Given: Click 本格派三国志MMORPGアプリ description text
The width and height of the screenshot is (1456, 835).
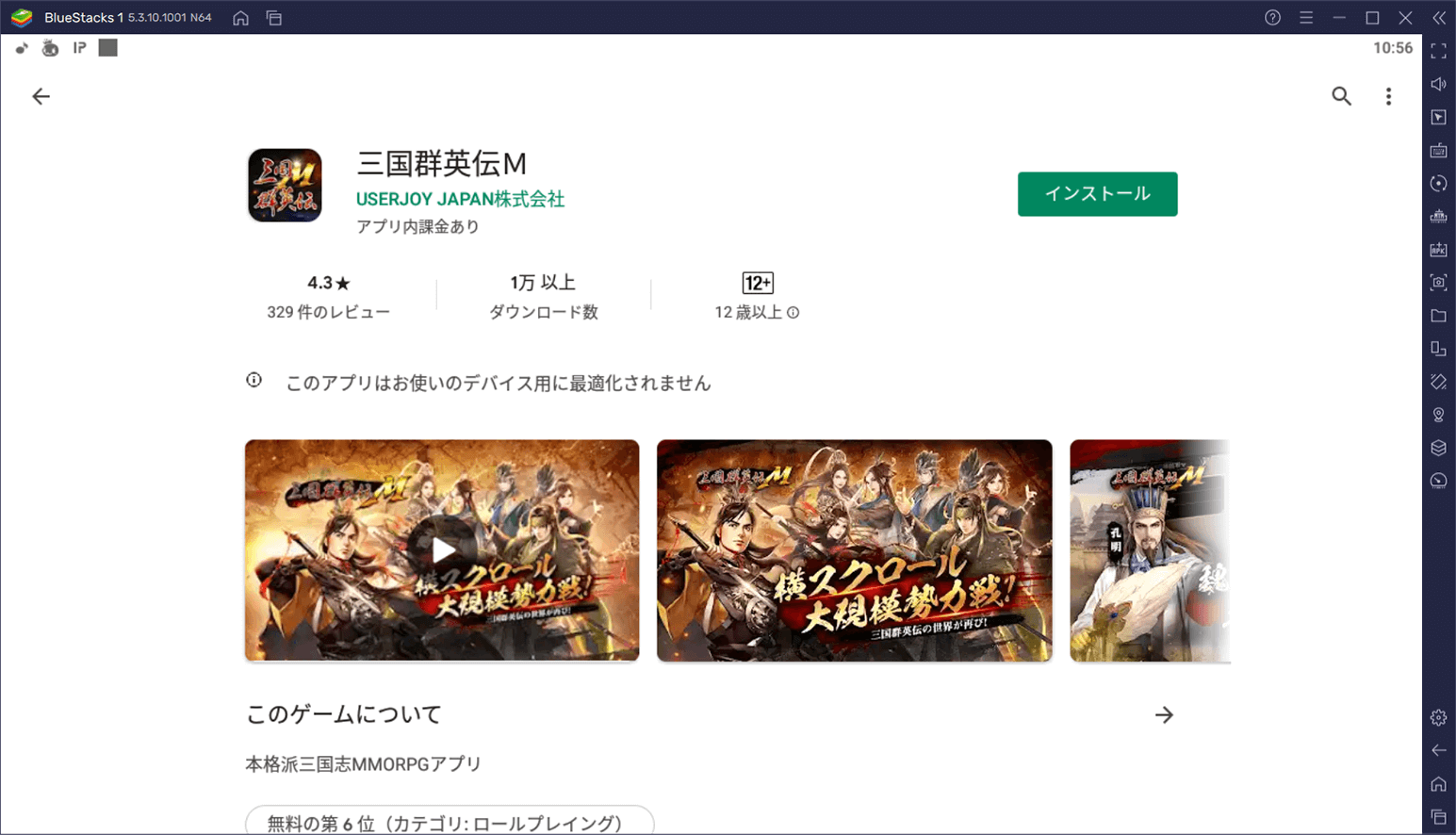Looking at the screenshot, I should click(x=363, y=764).
